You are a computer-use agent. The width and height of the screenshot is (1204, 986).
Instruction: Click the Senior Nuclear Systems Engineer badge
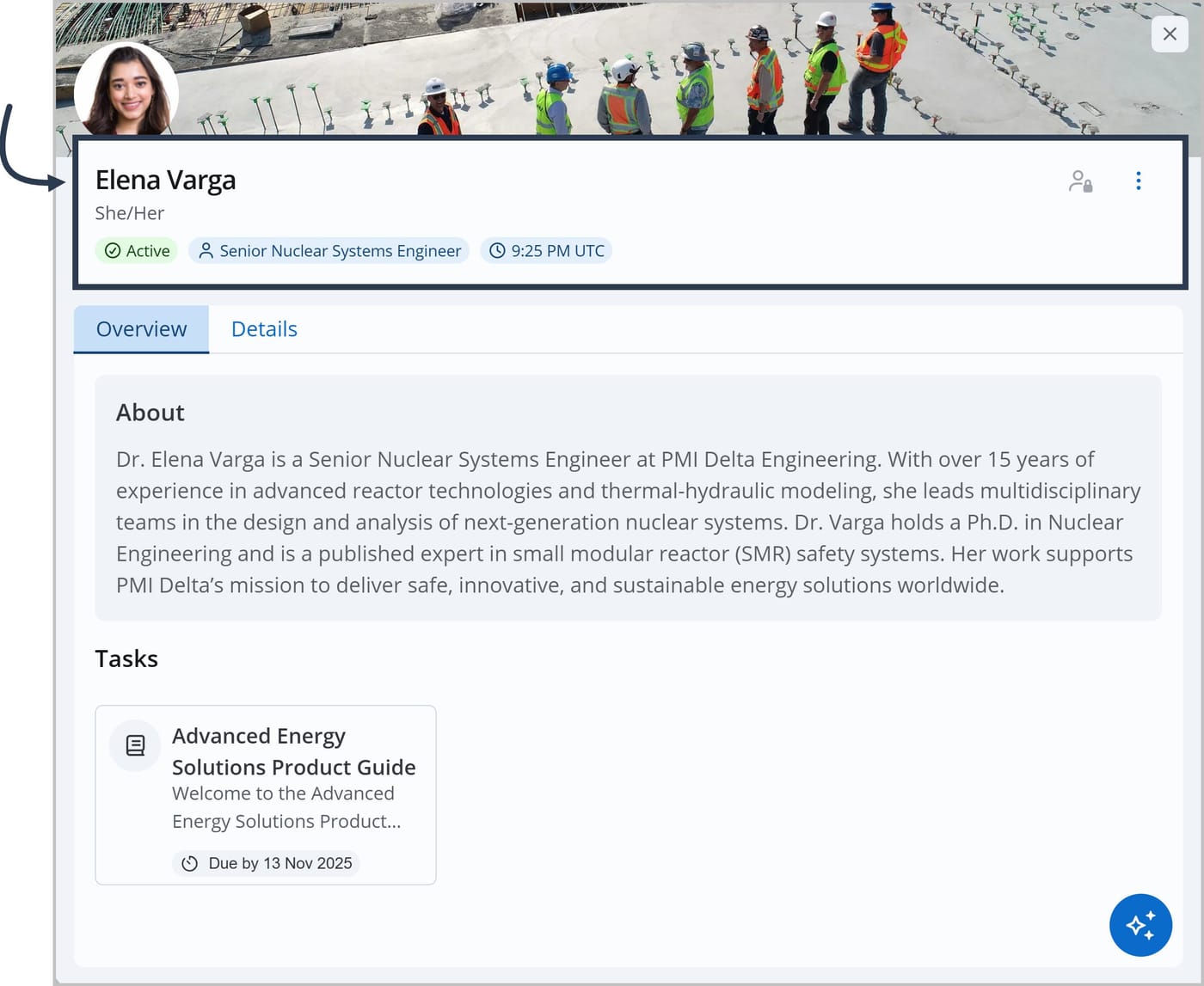pos(329,251)
